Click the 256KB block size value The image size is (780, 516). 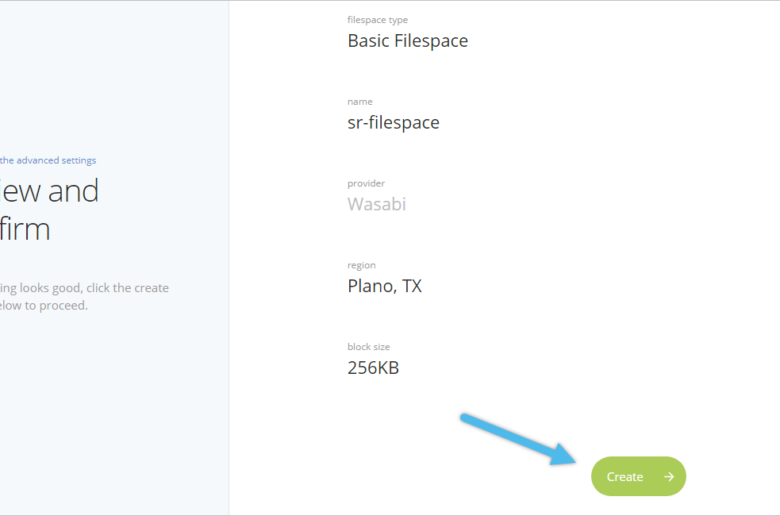373,368
